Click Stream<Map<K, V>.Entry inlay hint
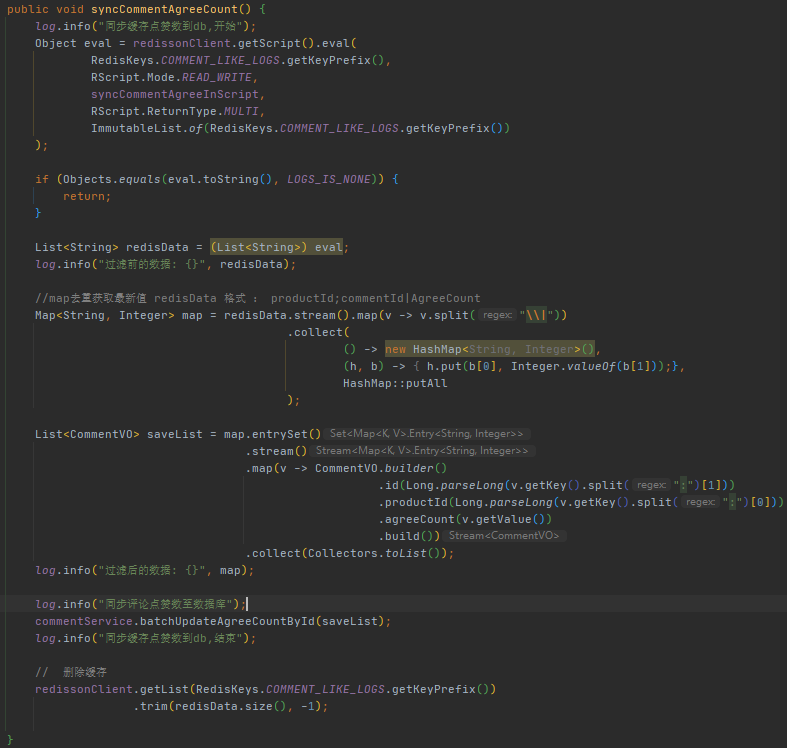This screenshot has height=748, width=787. [x=422, y=451]
